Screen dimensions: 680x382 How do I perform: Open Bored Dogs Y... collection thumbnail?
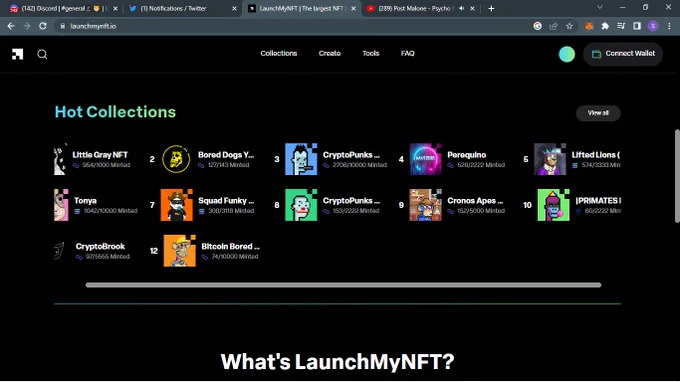176,159
